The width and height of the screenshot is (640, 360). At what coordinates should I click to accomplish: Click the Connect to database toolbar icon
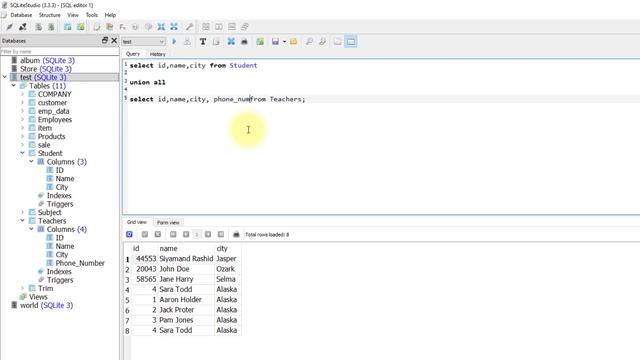pyautogui.click(x=9, y=27)
